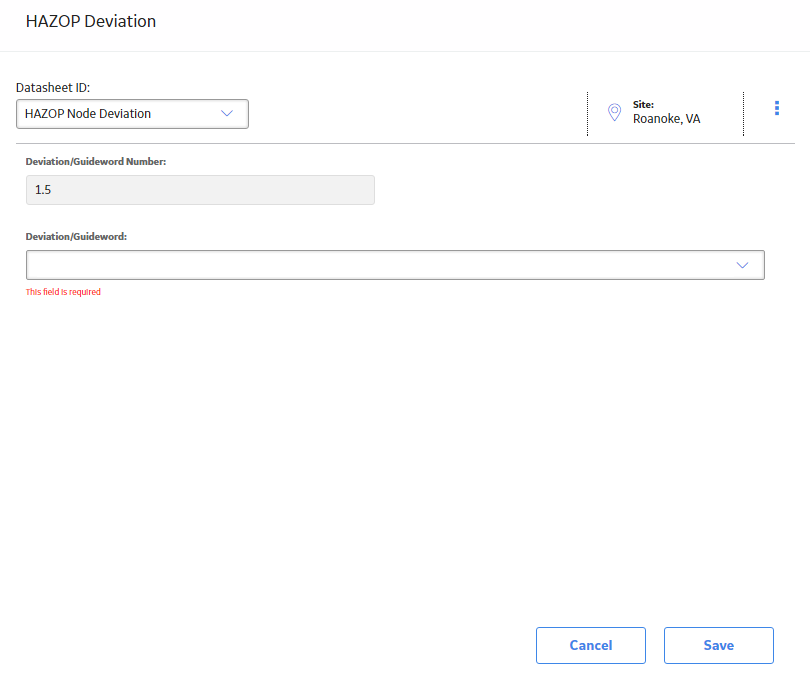Click the Site location pin icon
The height and width of the screenshot is (680, 810).
(614, 112)
